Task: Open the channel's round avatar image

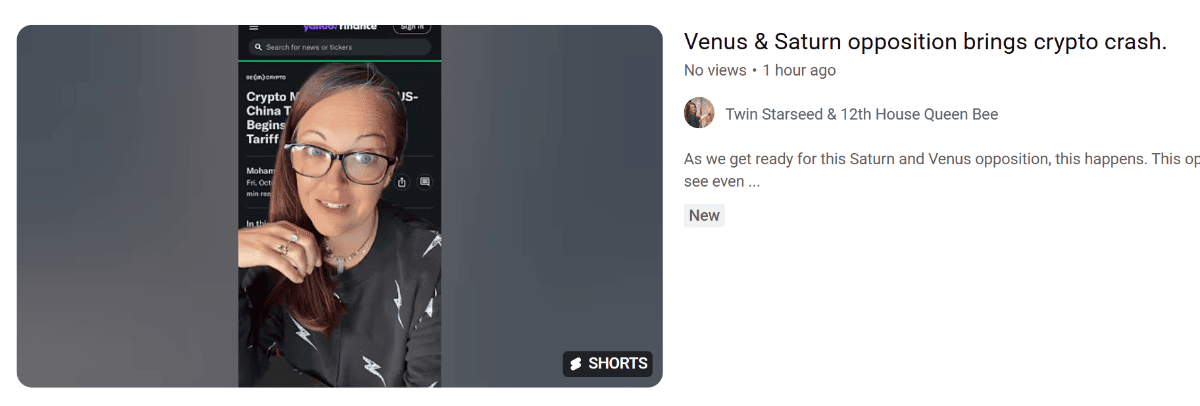Action: pos(699,113)
